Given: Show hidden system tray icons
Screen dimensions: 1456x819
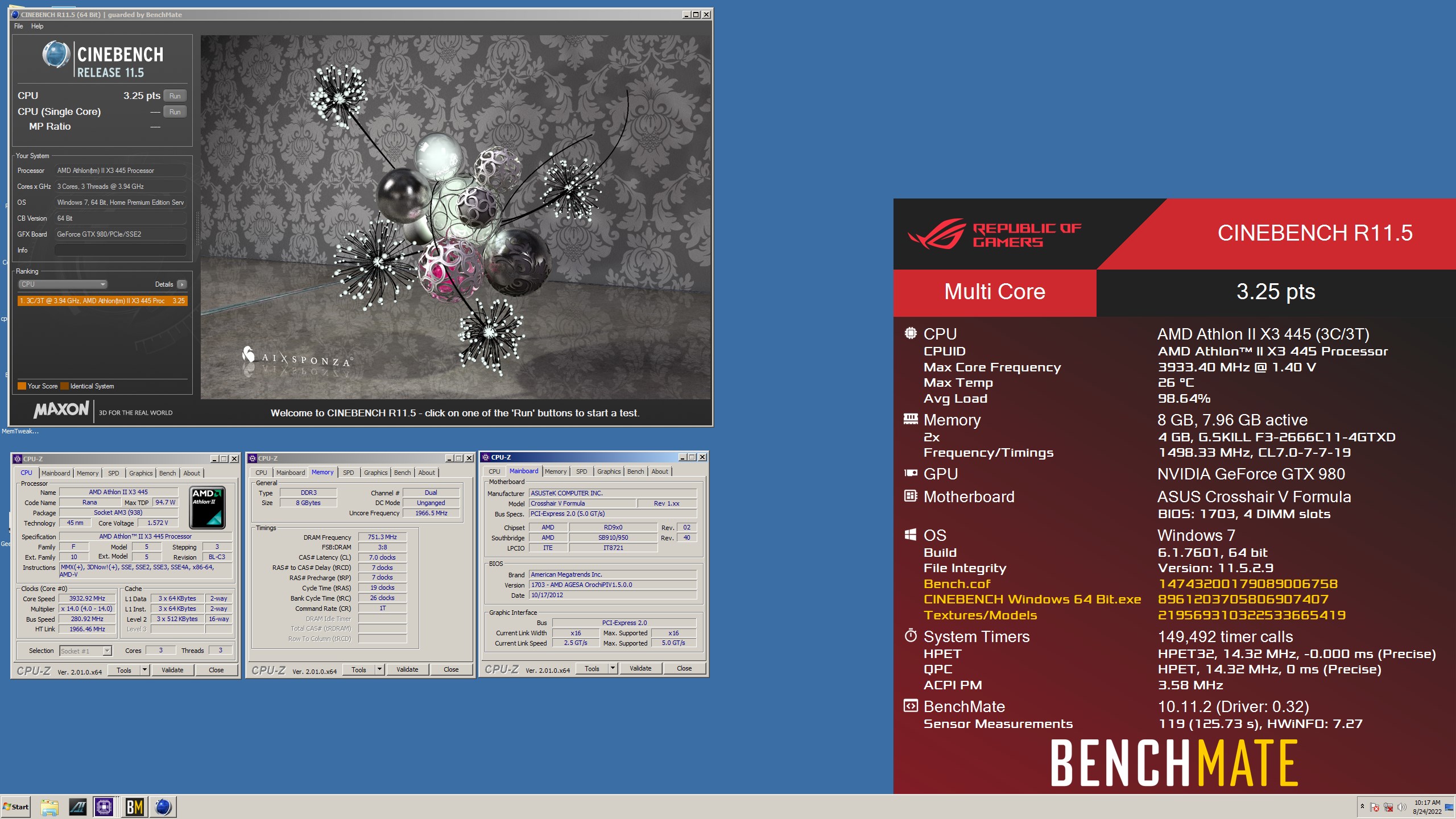Looking at the screenshot, I should click(1362, 806).
